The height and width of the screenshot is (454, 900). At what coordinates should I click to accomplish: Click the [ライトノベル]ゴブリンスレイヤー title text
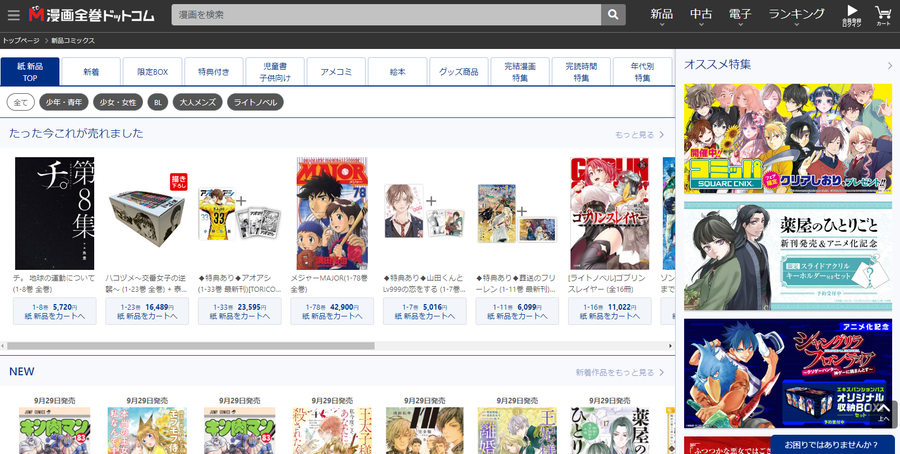607,284
